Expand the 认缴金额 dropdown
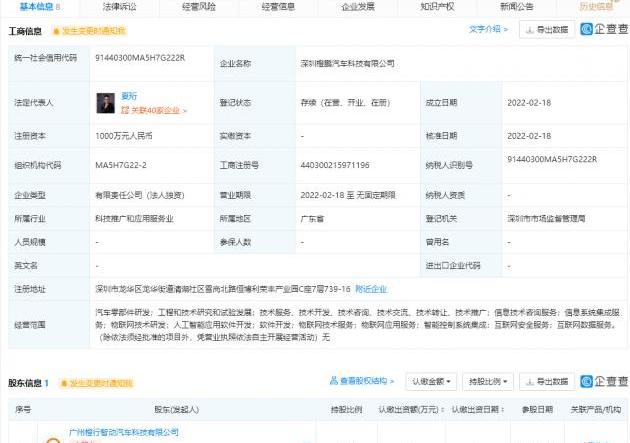Screen dimensions: 630x443 (x=431, y=381)
